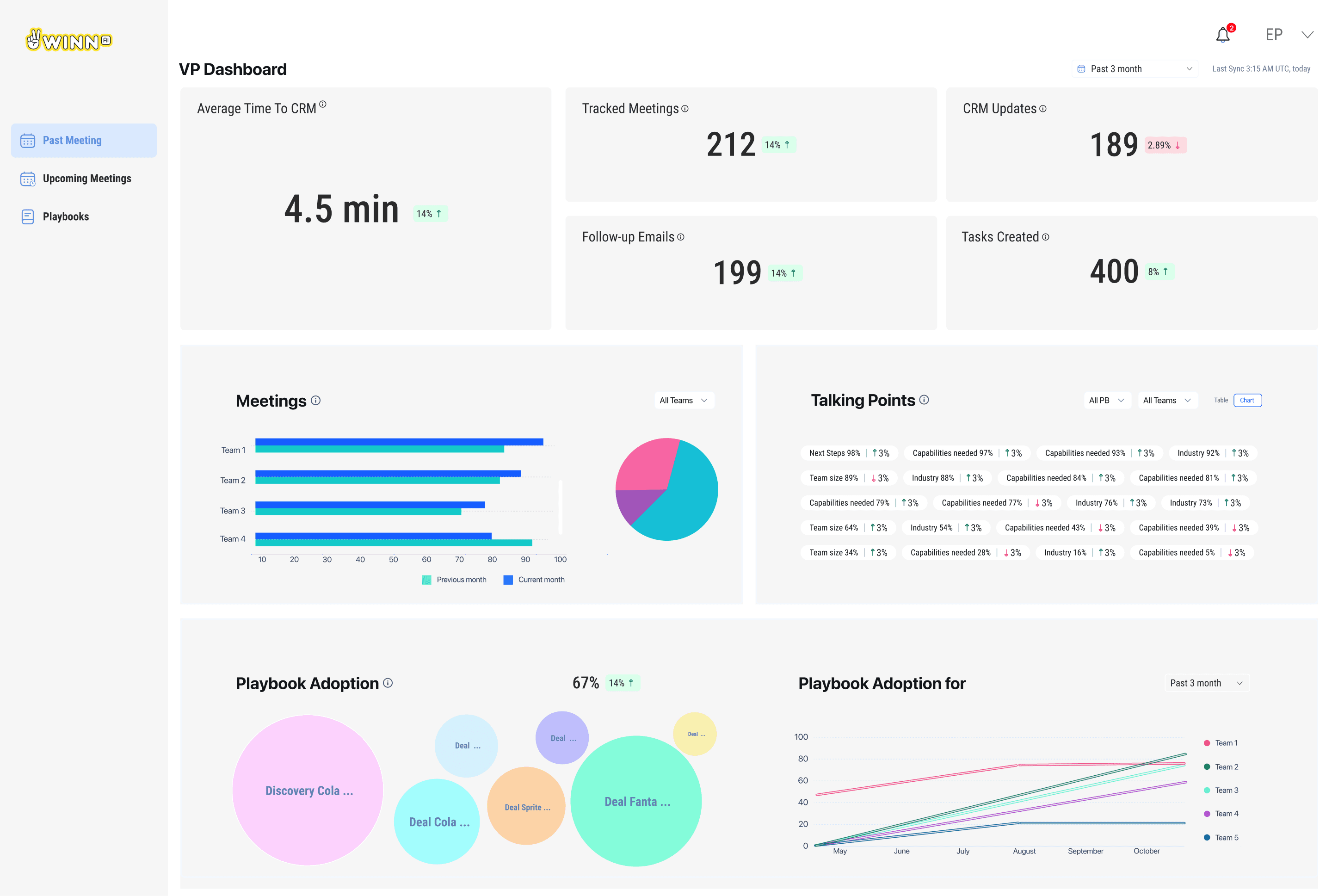Screen dimensions: 1332x896
Task: Click Current month legend color swatch
Action: [x=508, y=580]
